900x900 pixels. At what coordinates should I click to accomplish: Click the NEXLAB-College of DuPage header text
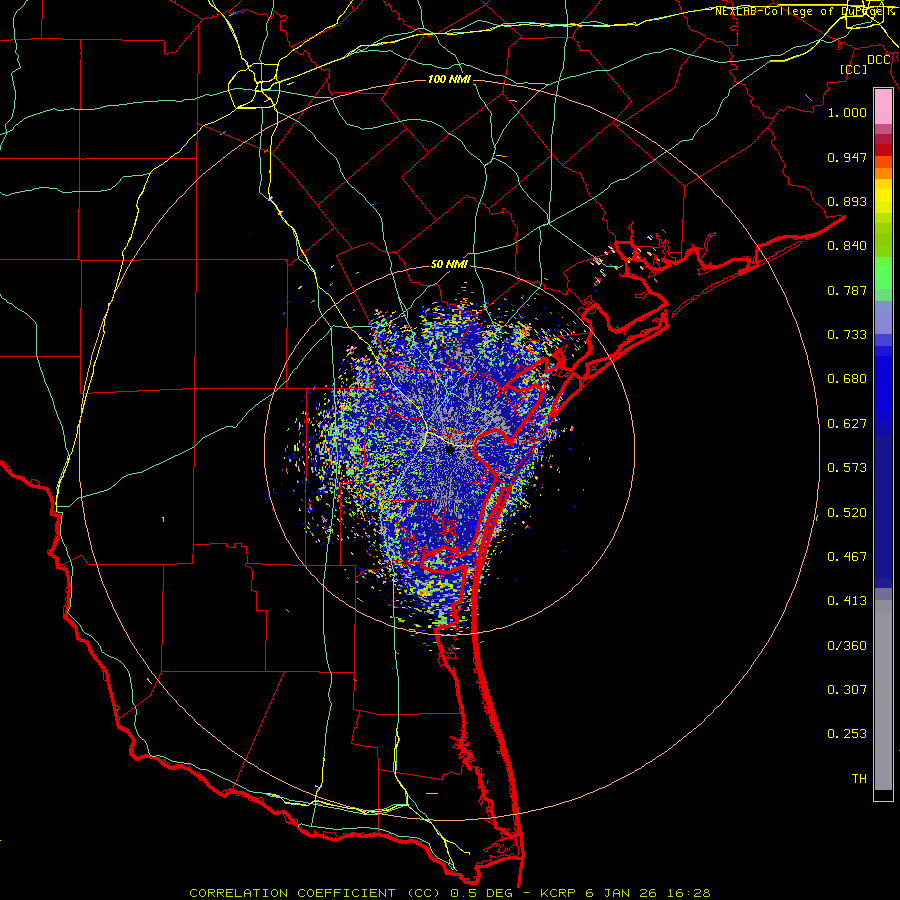point(804,11)
